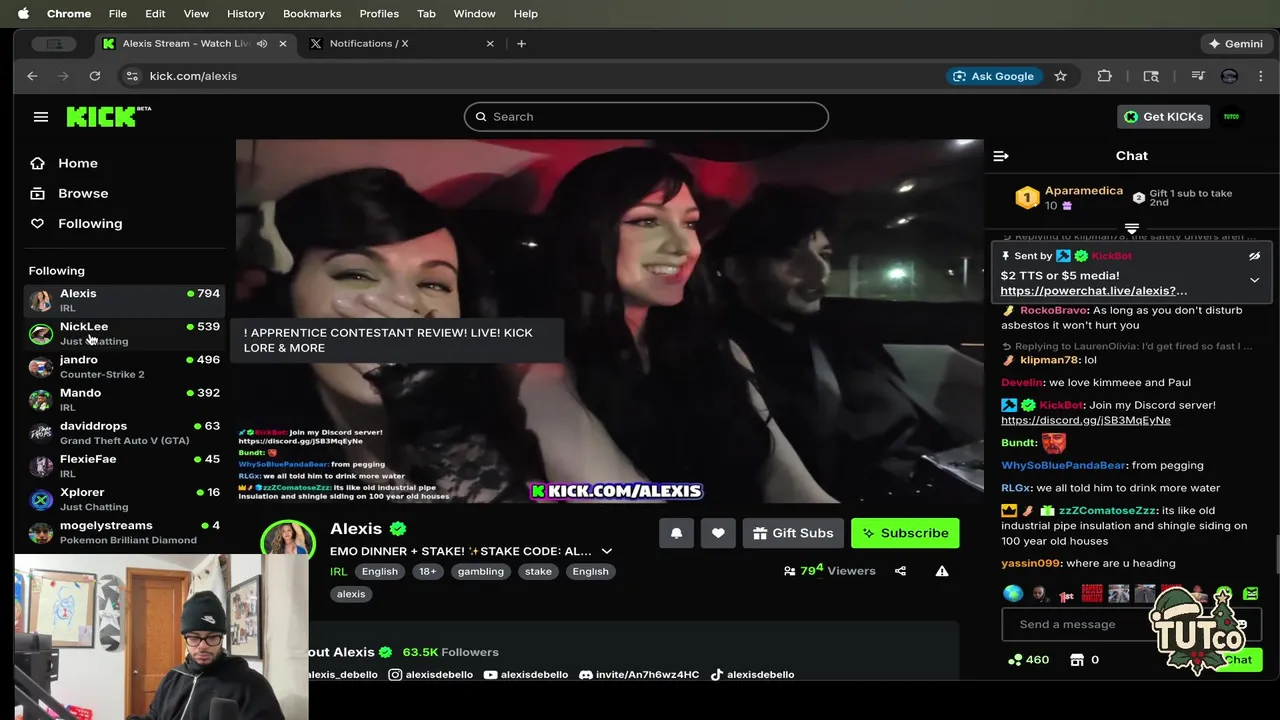Open jandro's Counter-Strike 2 channel

124,366
